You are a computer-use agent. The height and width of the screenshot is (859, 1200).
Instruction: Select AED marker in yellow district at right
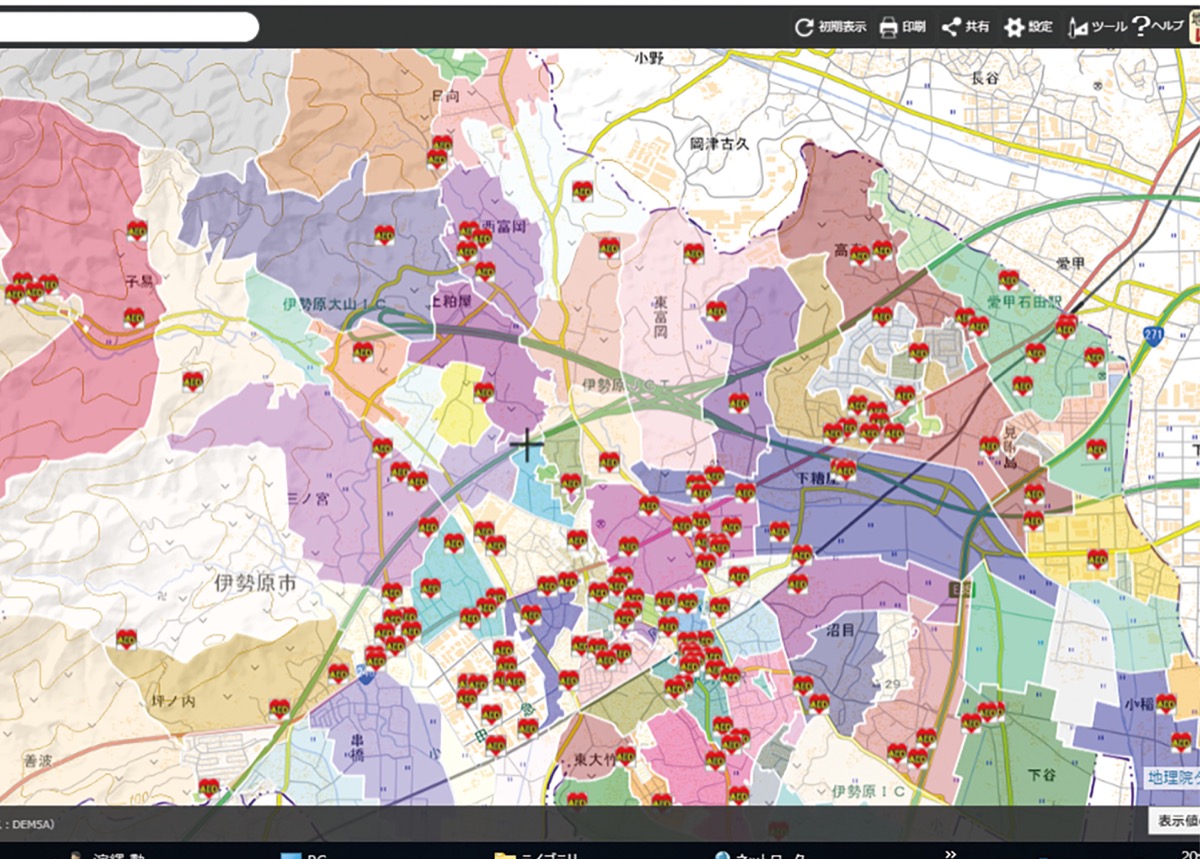(x=1098, y=560)
